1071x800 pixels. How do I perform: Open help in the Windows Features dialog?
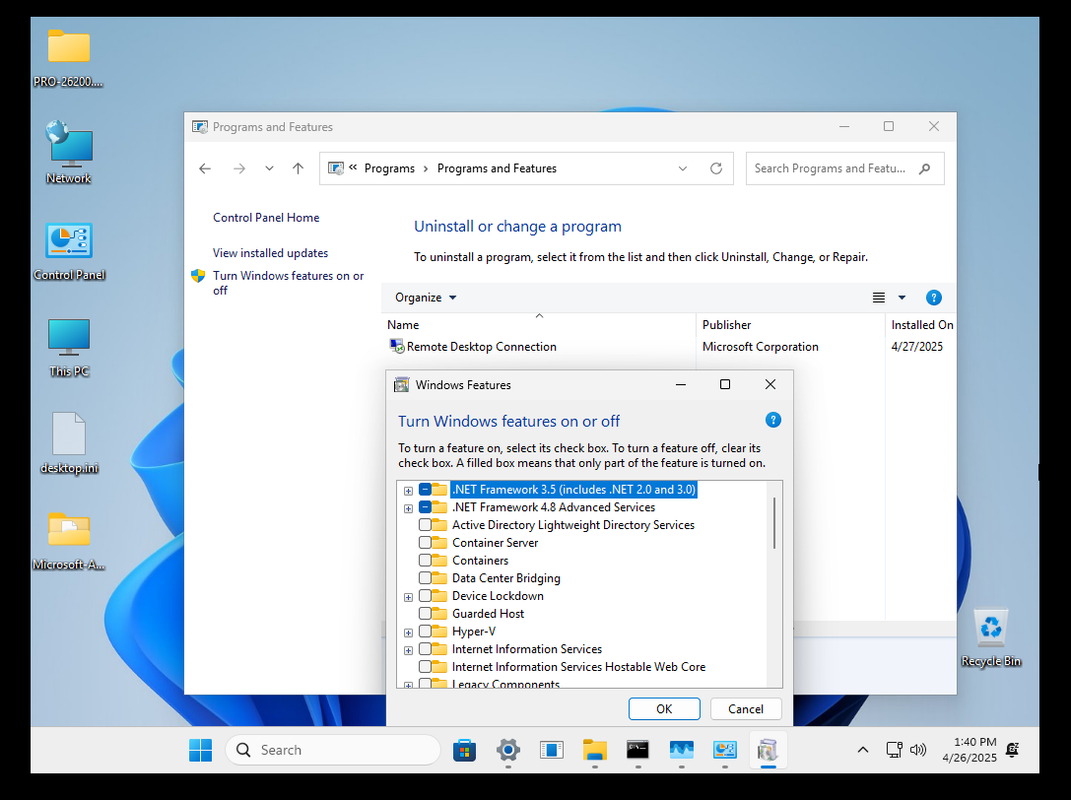click(x=773, y=420)
